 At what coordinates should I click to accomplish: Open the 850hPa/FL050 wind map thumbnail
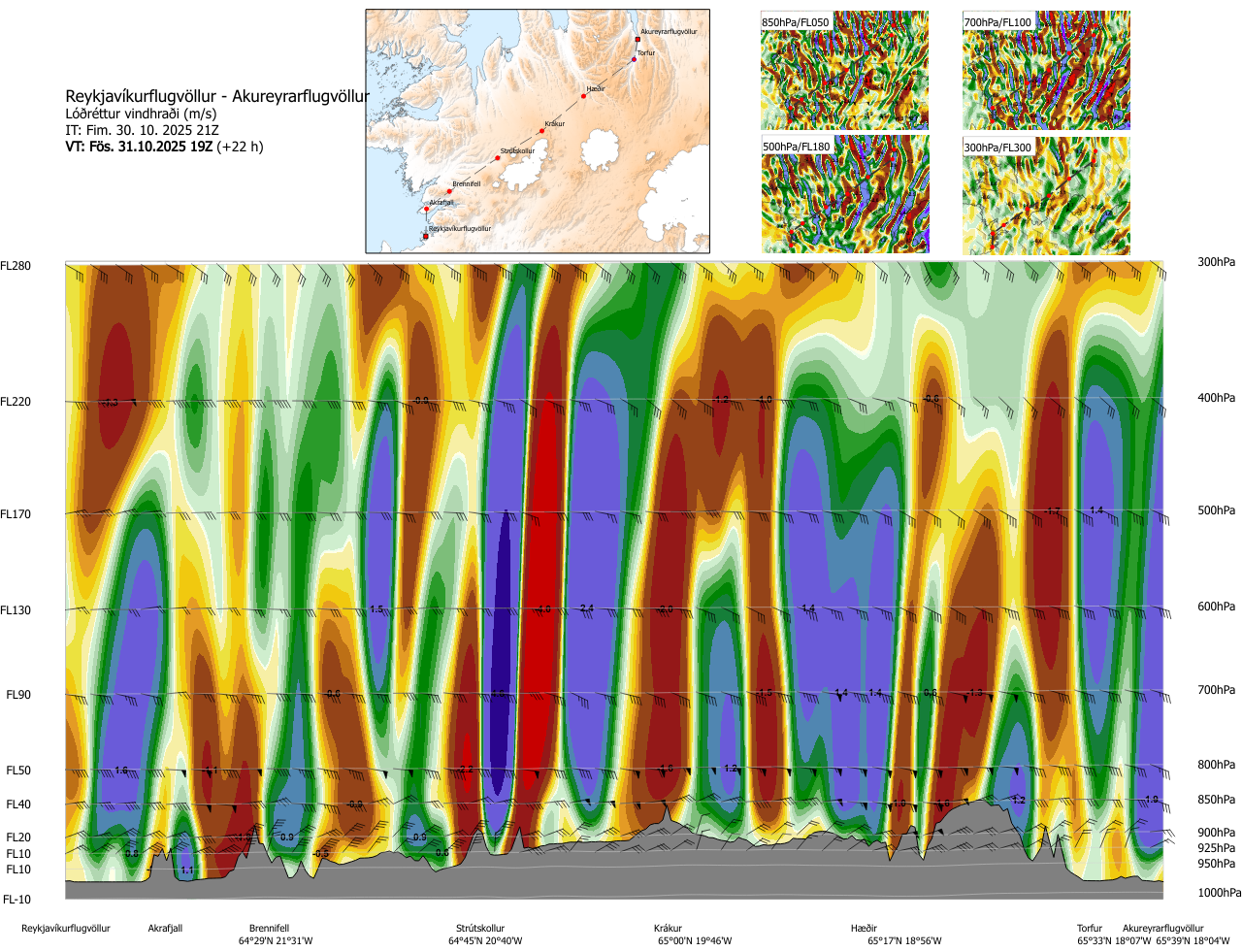(x=844, y=70)
